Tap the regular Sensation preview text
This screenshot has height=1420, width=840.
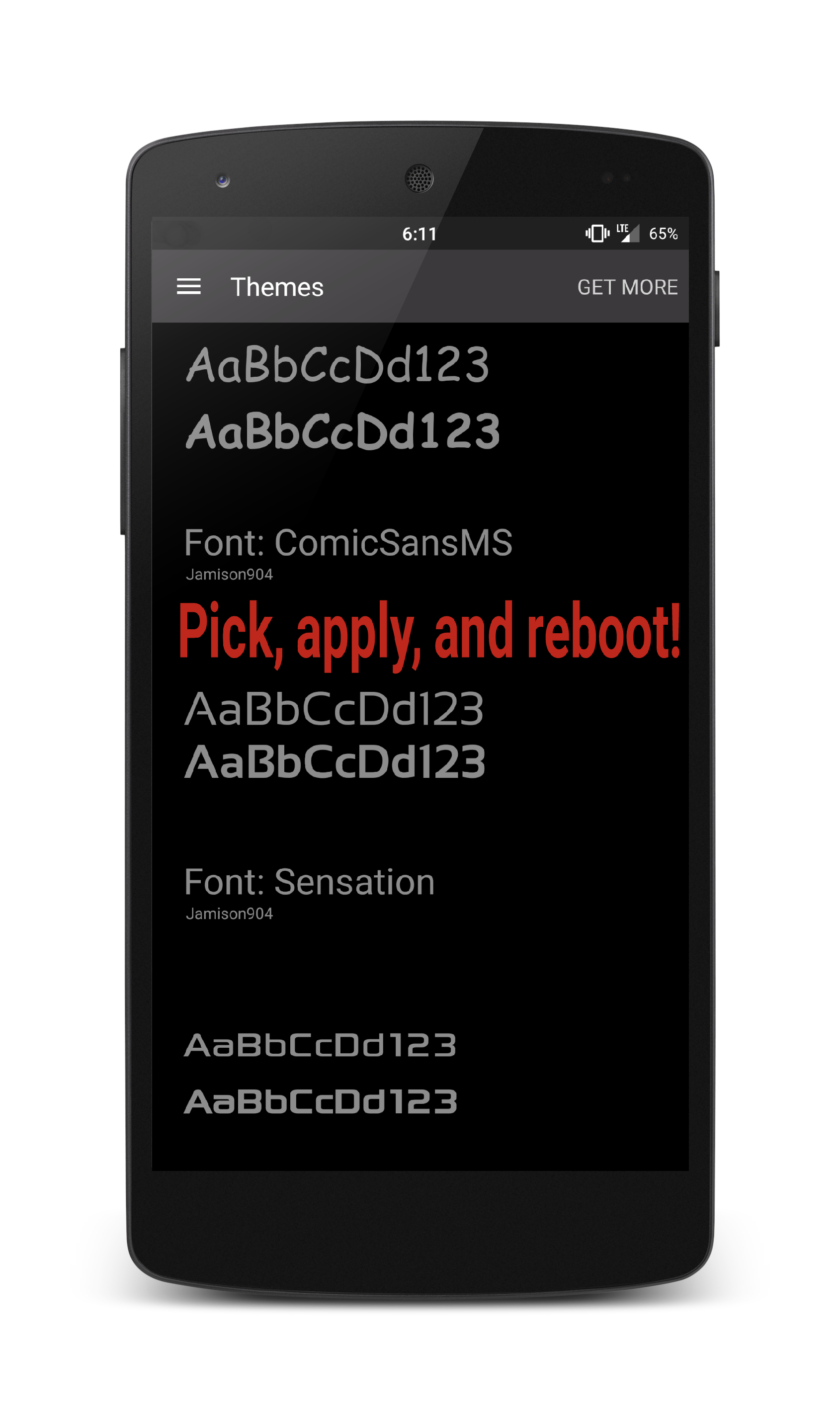coord(334,708)
